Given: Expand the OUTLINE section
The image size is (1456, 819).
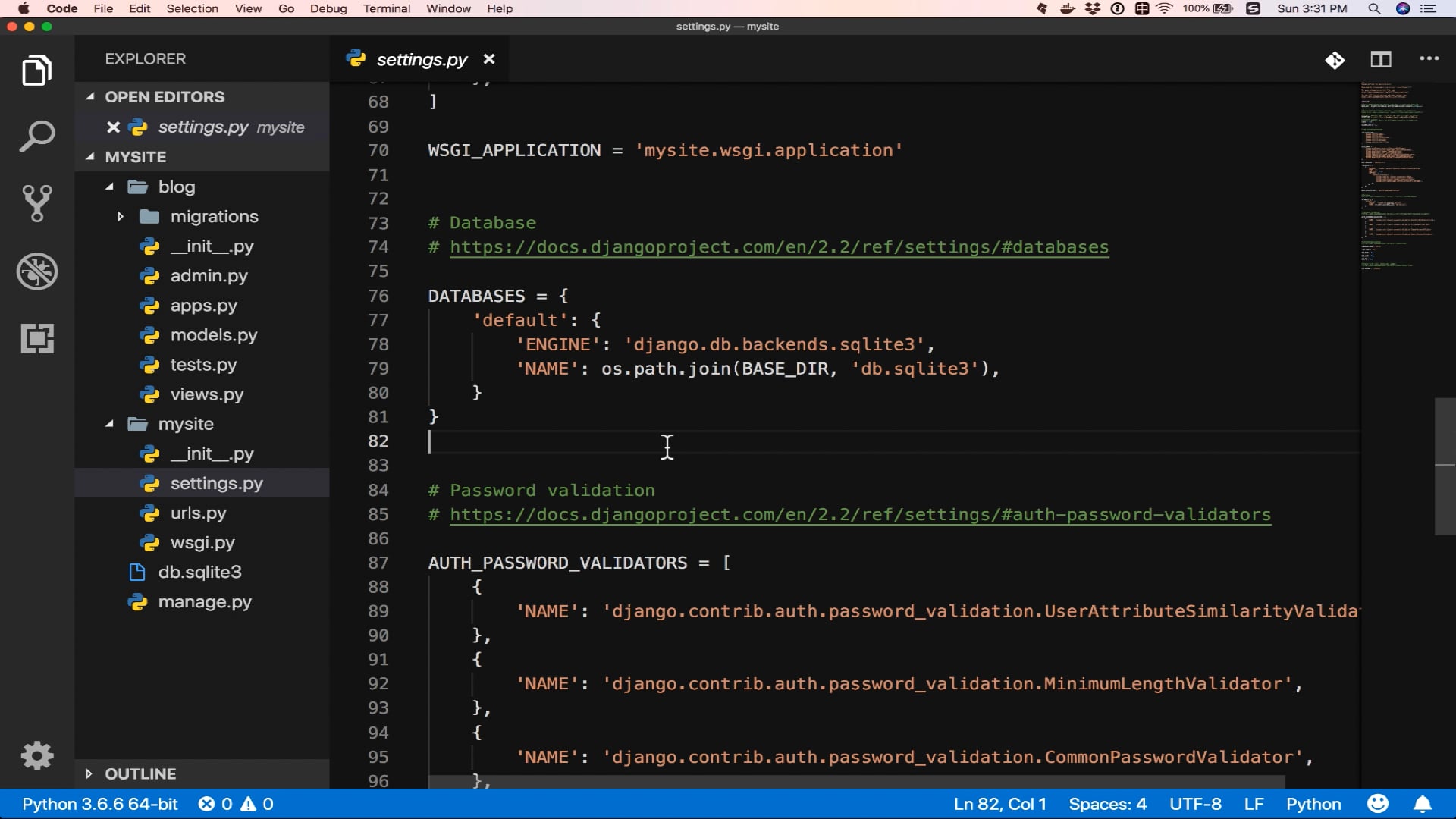Looking at the screenshot, I should point(89,773).
